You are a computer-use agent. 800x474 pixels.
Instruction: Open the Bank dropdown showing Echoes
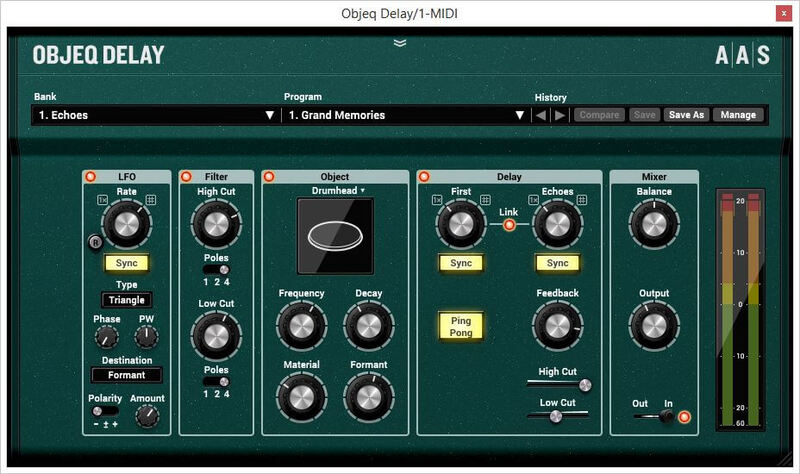(x=155, y=115)
